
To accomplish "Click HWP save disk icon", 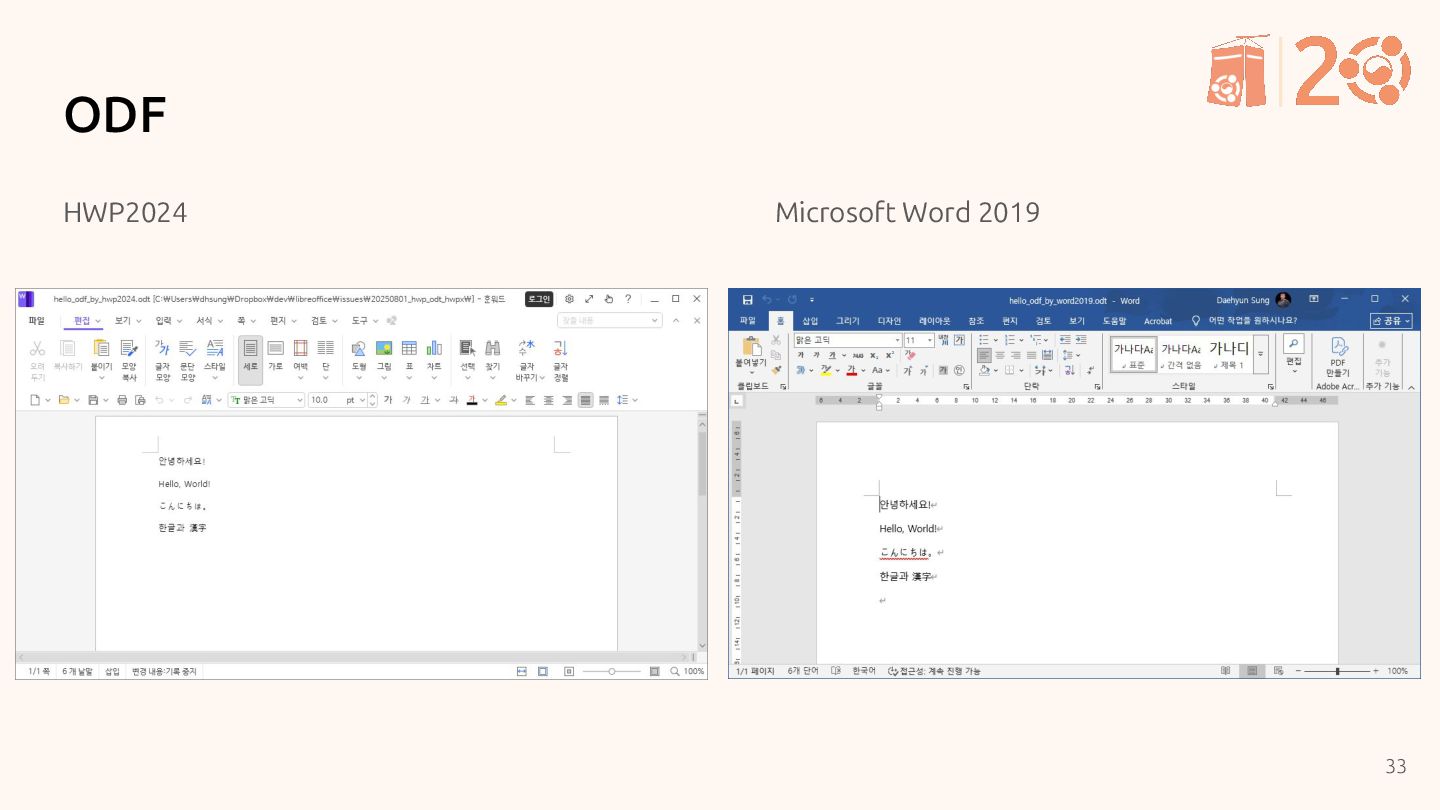I will [x=93, y=400].
